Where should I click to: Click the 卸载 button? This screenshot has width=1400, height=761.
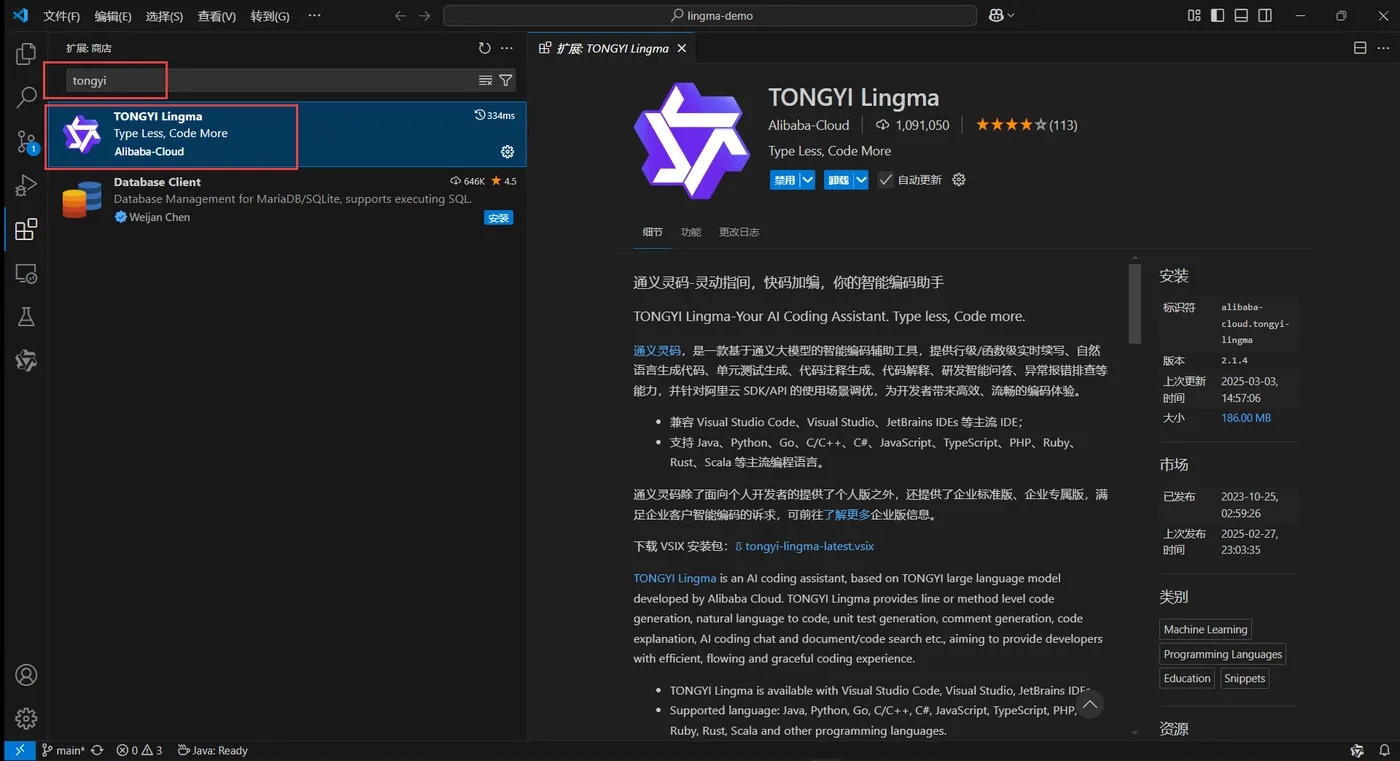838,180
